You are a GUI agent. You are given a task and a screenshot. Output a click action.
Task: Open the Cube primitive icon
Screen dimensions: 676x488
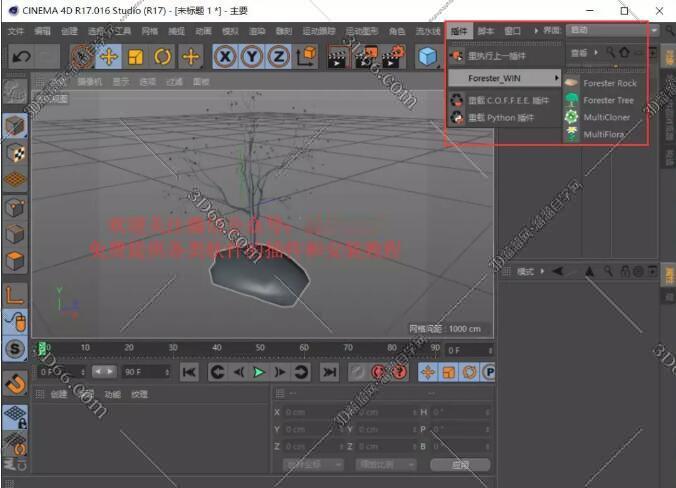pyautogui.click(x=427, y=56)
